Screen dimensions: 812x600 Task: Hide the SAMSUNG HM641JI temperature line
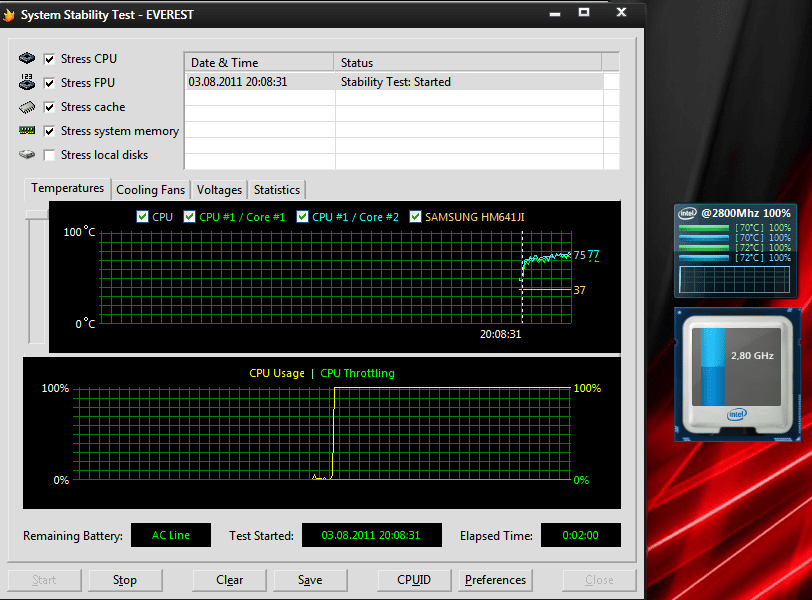click(415, 216)
